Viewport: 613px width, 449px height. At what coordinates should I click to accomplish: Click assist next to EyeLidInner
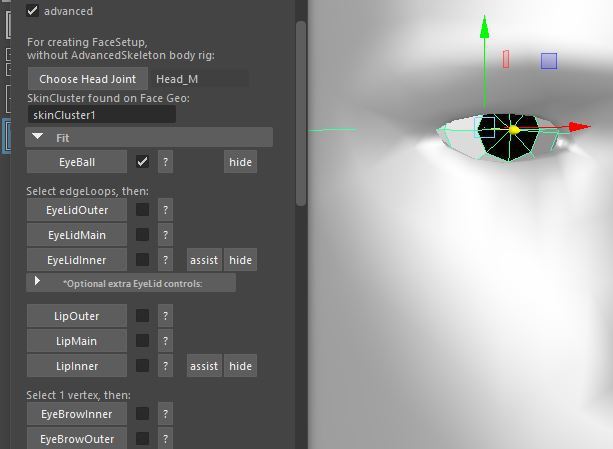click(x=204, y=260)
